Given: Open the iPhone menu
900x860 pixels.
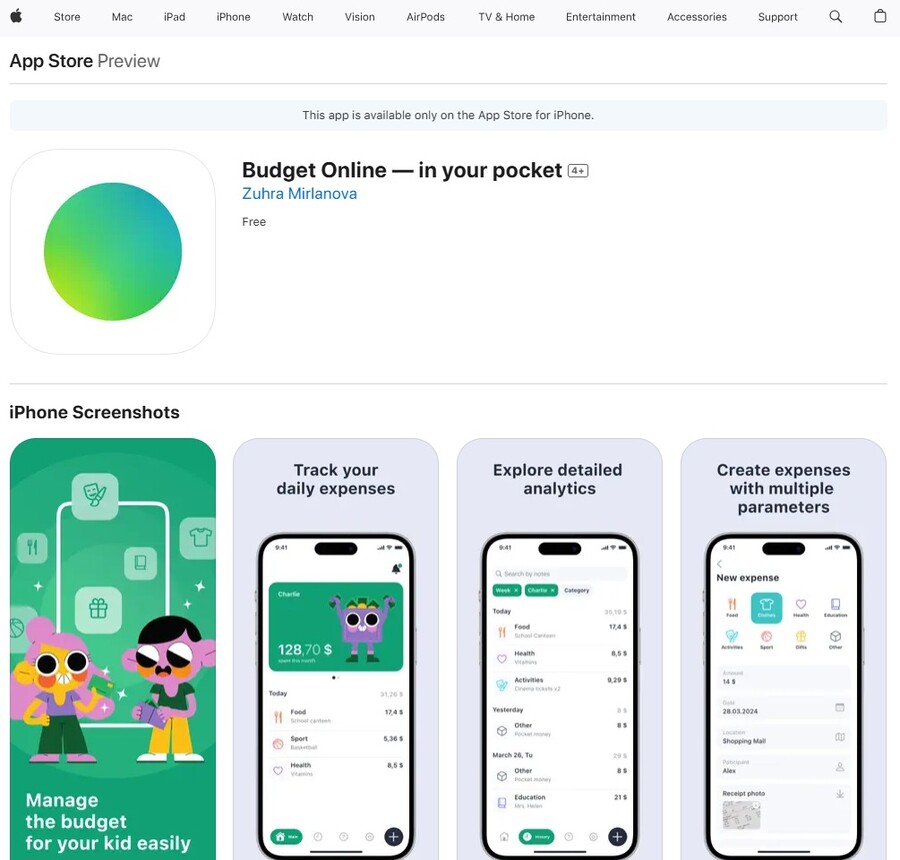Looking at the screenshot, I should (x=234, y=17).
